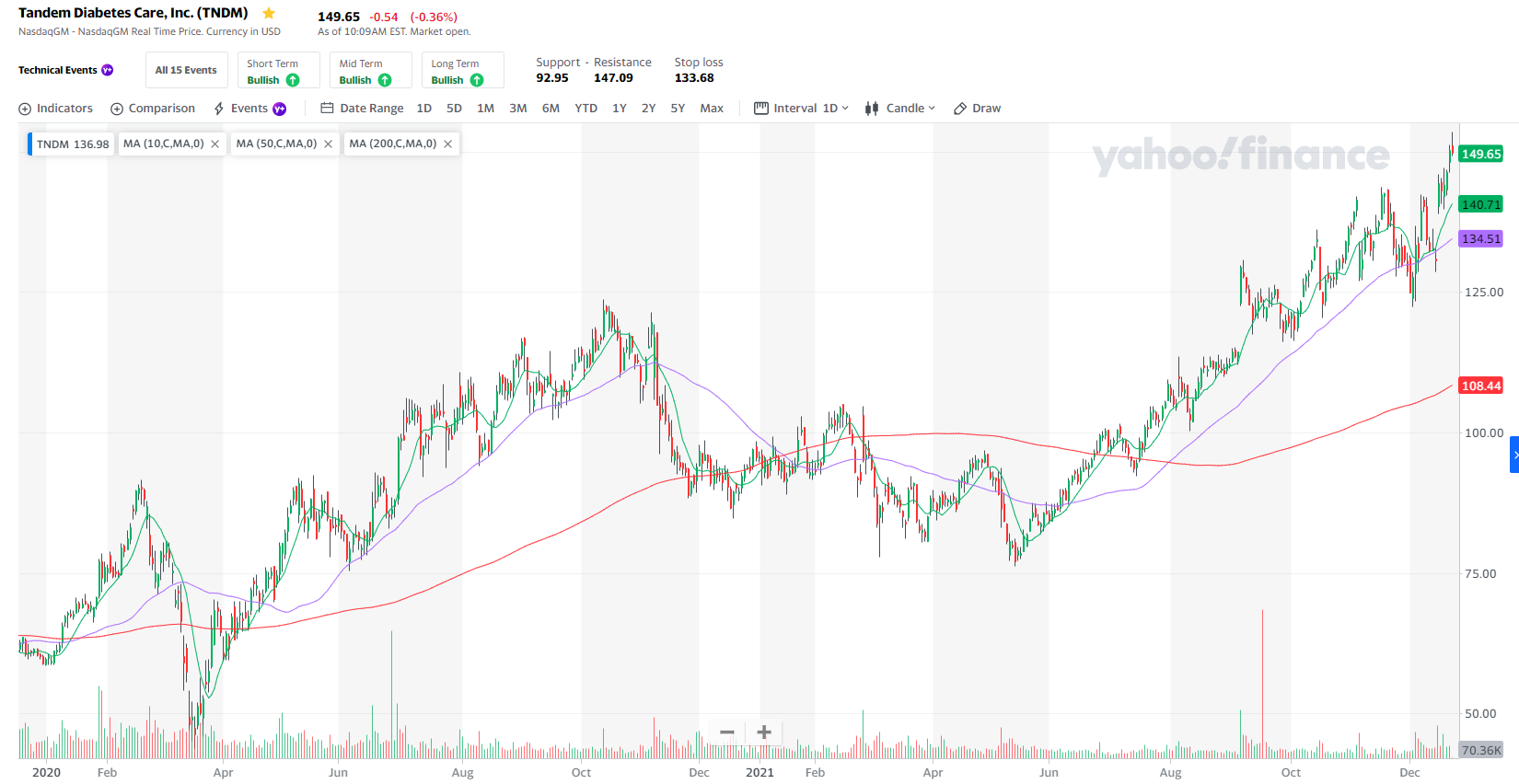Viewport: 1519px width, 784px height.
Task: Click the TNDM 136.98 series label
Action: 72,144
